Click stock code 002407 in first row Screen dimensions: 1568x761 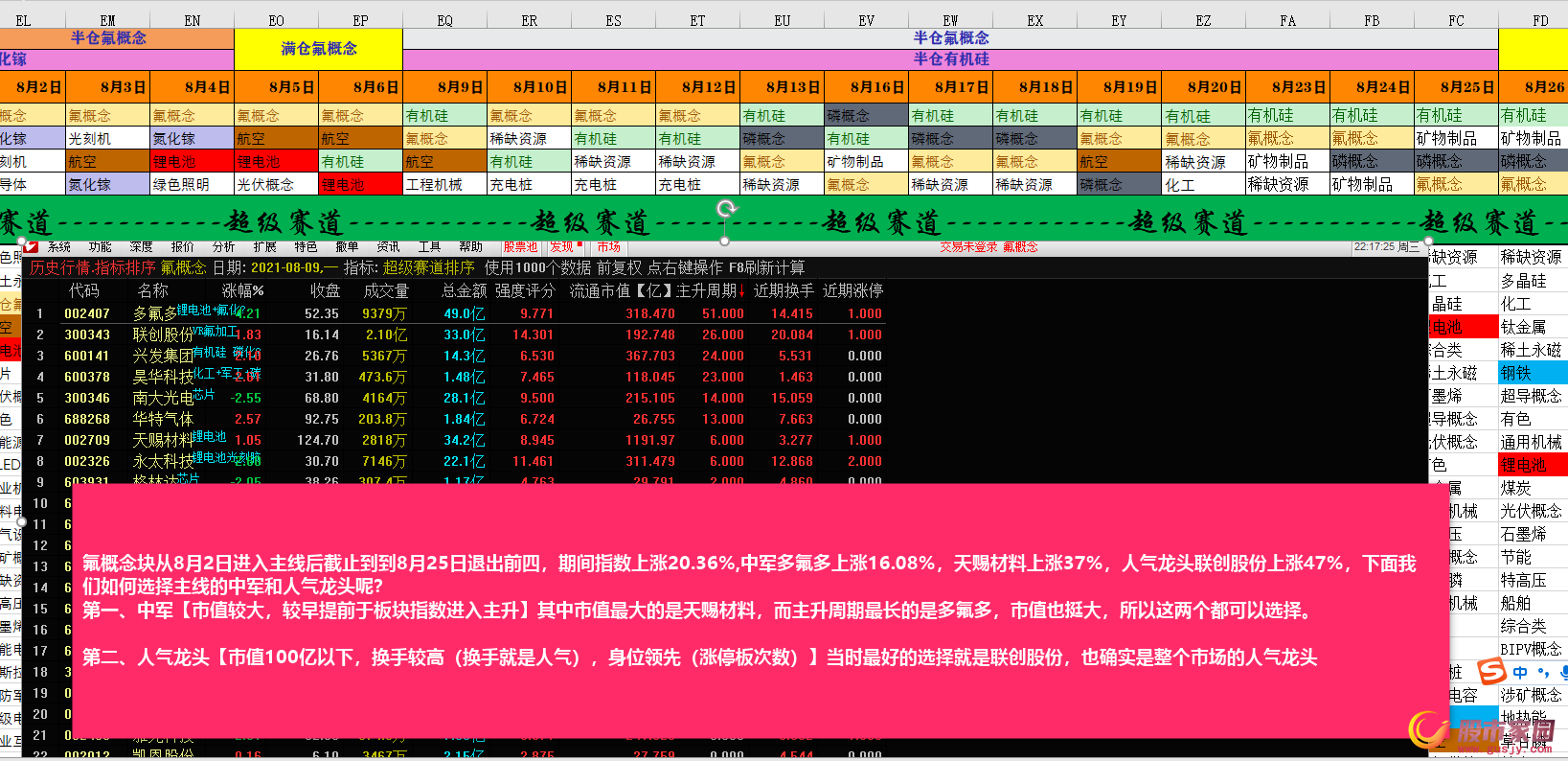tap(87, 313)
